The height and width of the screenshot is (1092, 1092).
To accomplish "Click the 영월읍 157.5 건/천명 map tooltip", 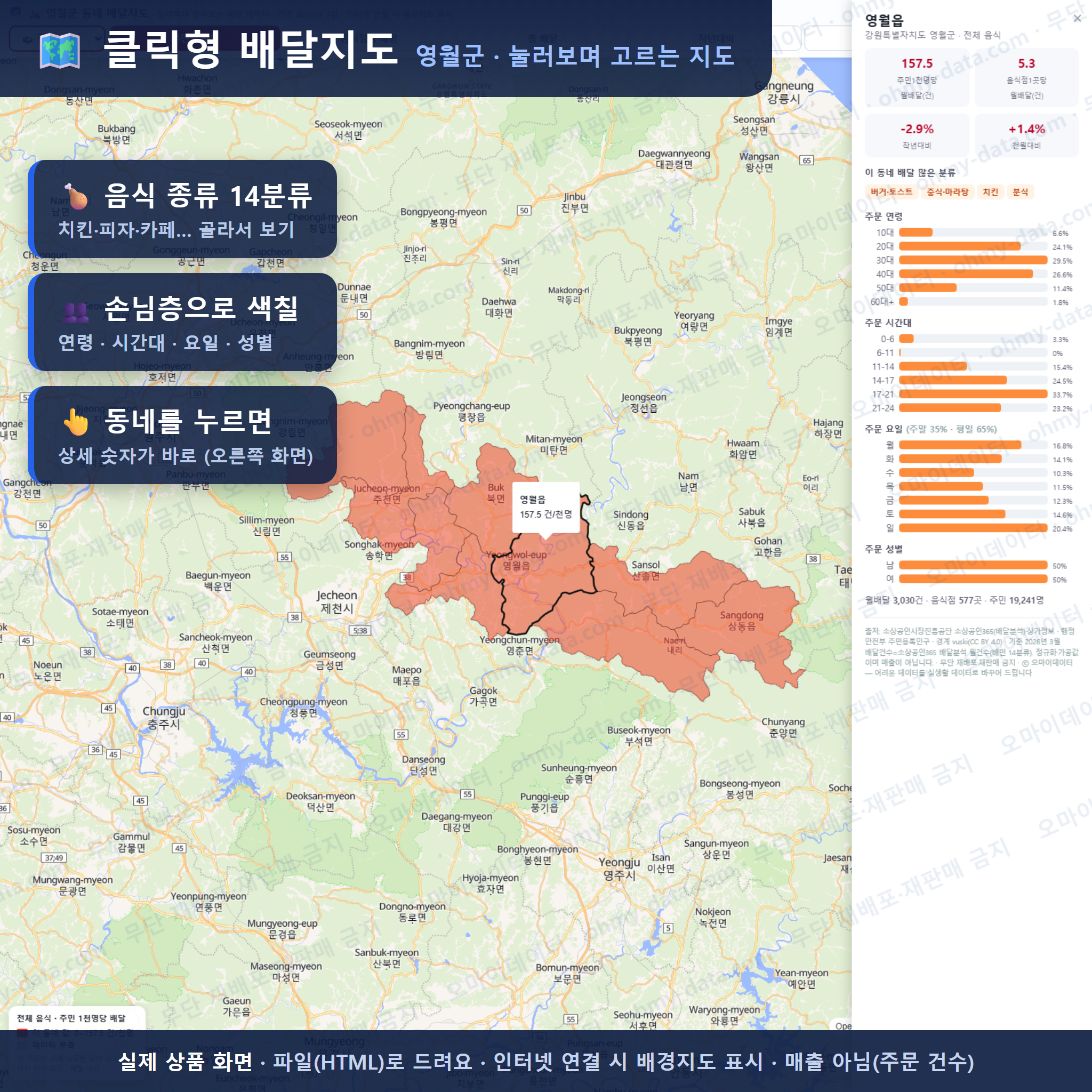I will [x=546, y=507].
